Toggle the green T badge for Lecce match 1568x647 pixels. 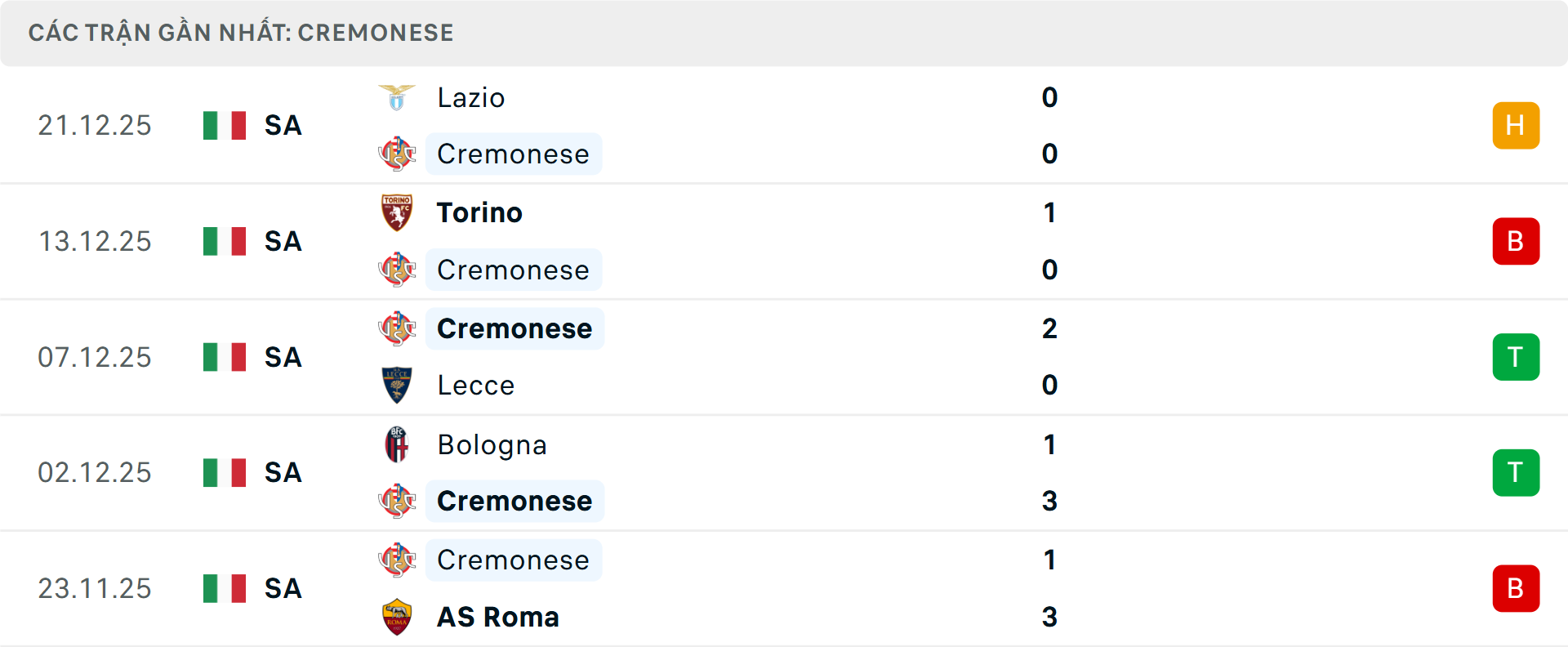(1516, 357)
